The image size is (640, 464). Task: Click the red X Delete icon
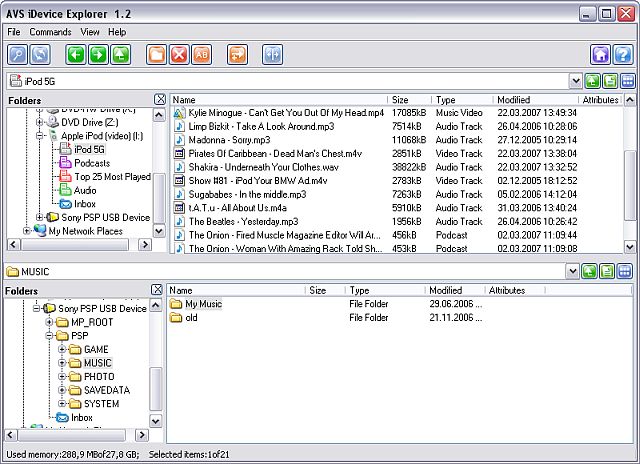coord(179,55)
